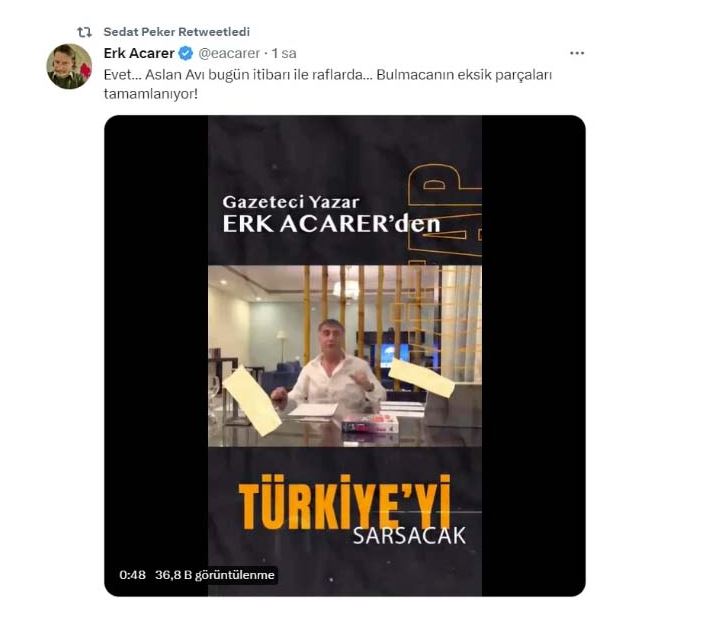Click the blue verified badge beside Erk Acarer
The image size is (704, 624).
pos(186,53)
